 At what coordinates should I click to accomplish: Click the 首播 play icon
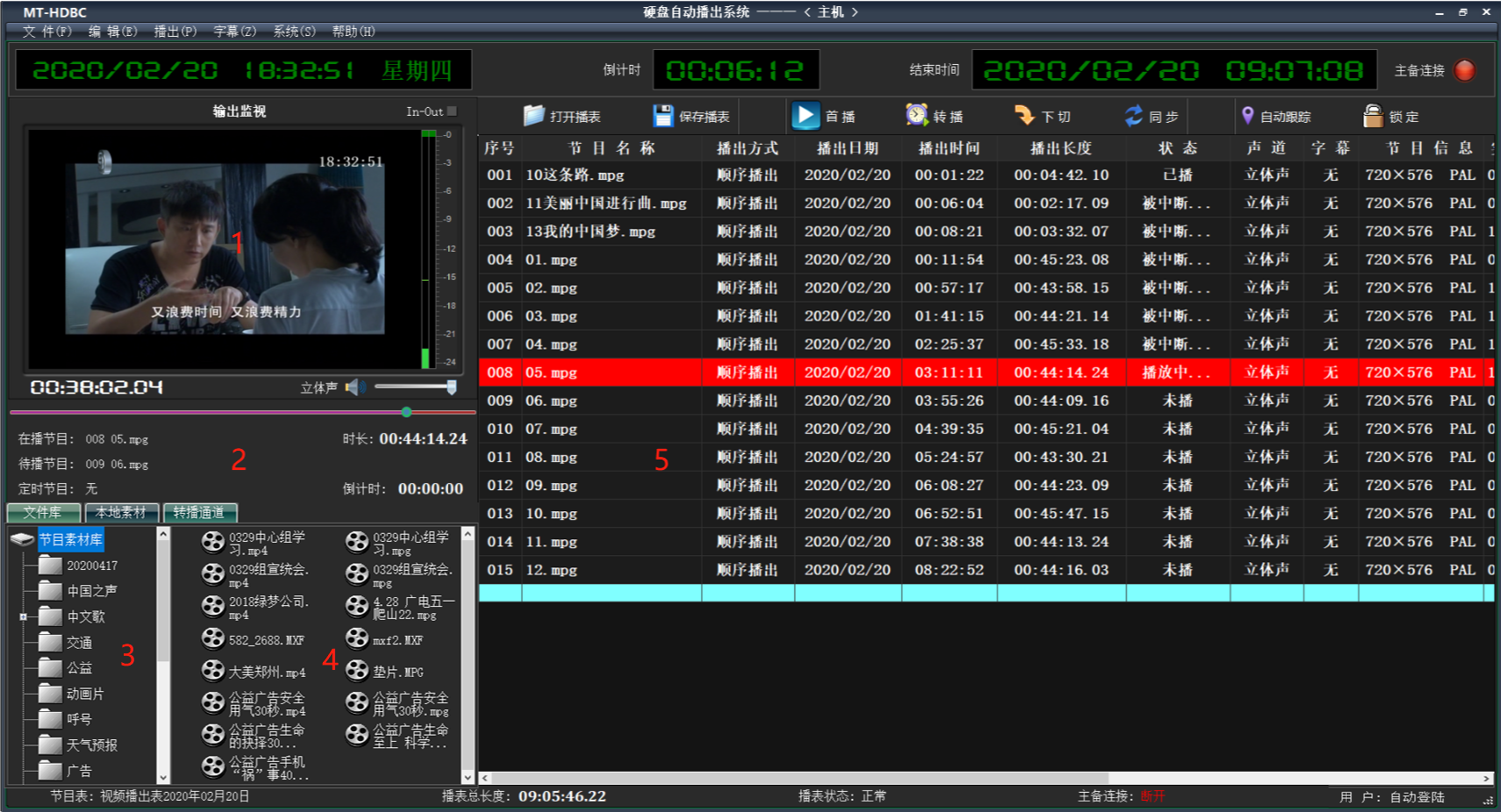[x=805, y=116]
